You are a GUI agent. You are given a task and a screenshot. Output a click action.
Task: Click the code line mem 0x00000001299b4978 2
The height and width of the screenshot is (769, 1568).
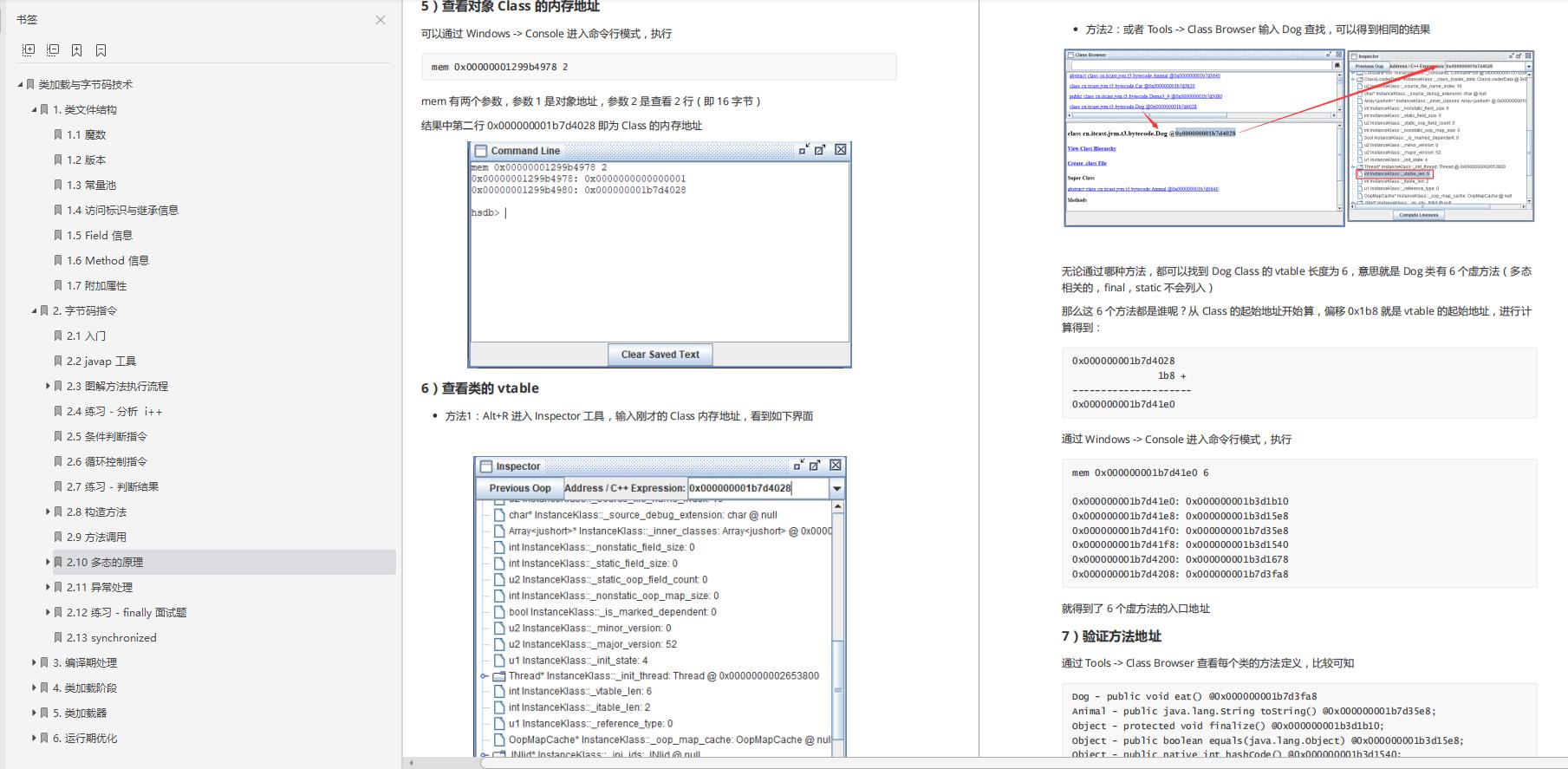(499, 67)
